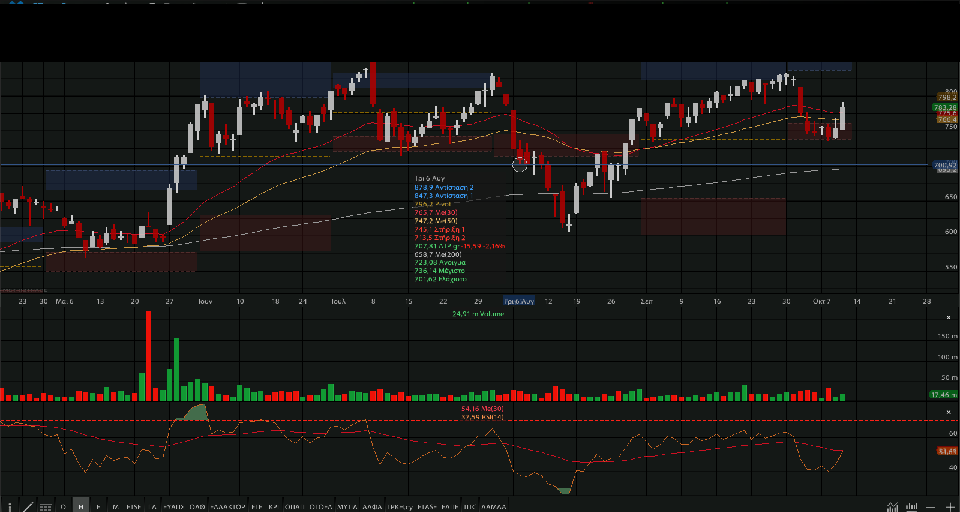This screenshot has width=960, height=512.
Task: Open the ΑΛΦΑ symbol tab
Action: 373,506
